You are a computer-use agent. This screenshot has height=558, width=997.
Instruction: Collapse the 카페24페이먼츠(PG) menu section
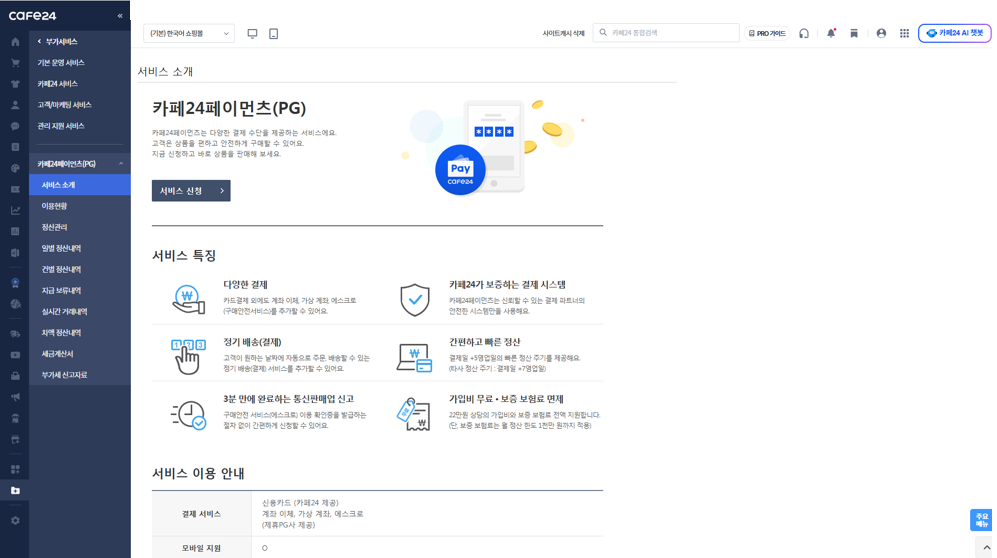click(x=121, y=164)
